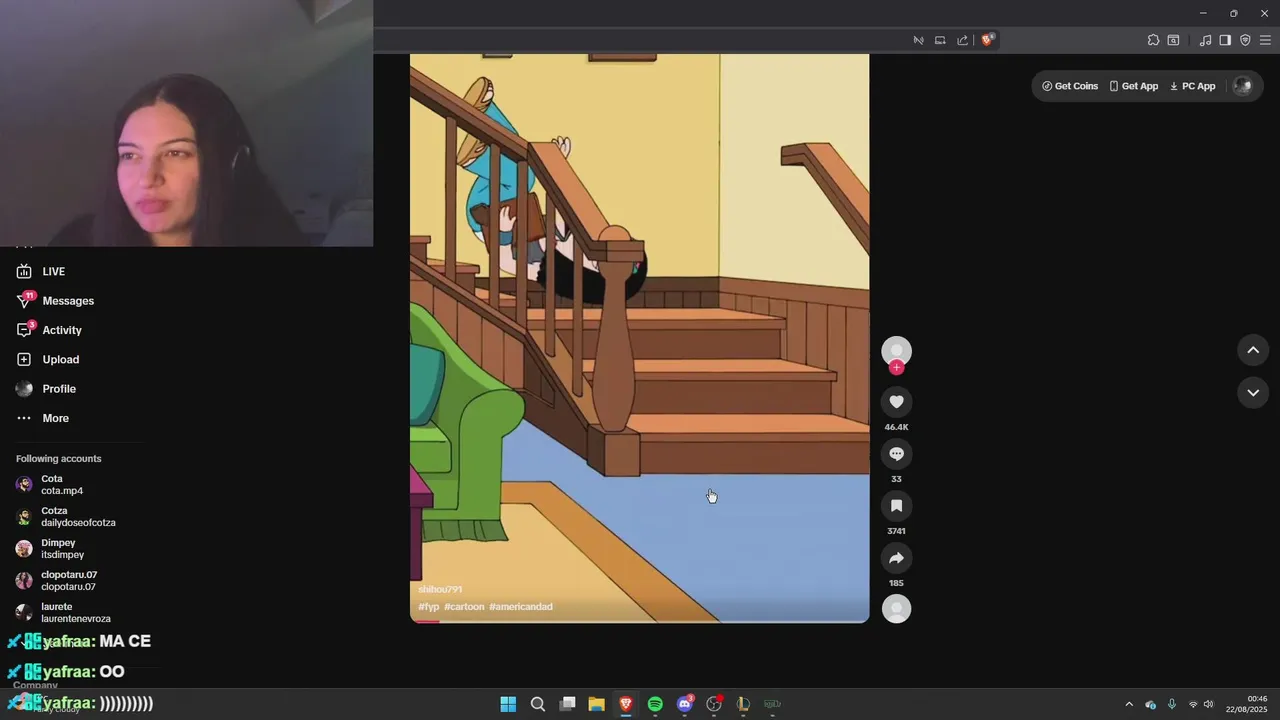
Task: Open creator avatar beside video
Action: (896, 350)
